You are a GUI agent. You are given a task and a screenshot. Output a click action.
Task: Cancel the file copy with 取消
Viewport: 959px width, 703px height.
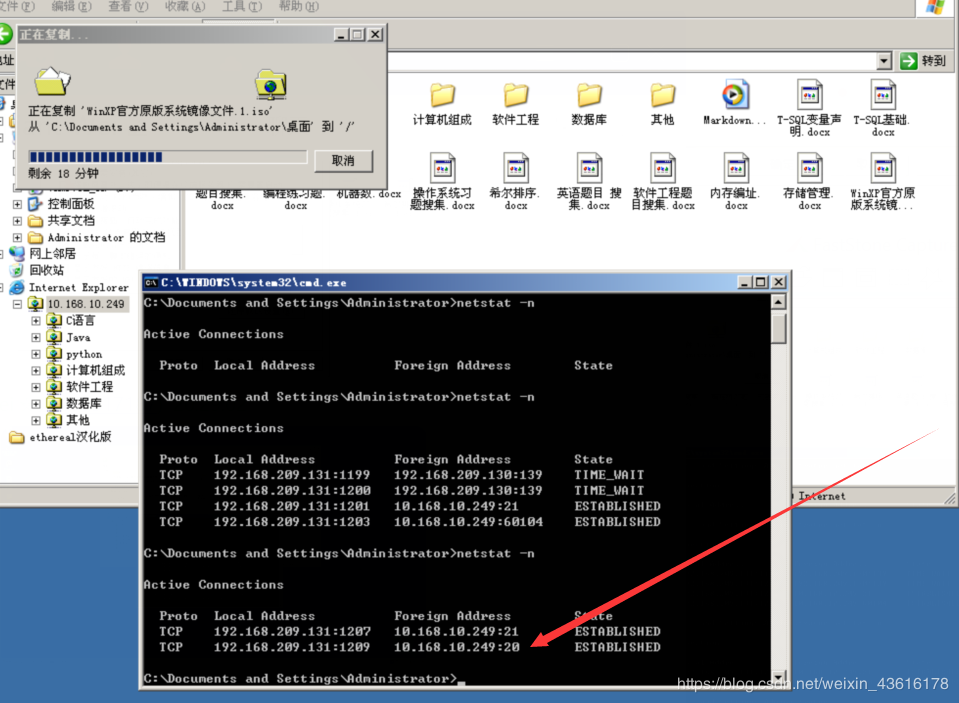pyautogui.click(x=343, y=160)
